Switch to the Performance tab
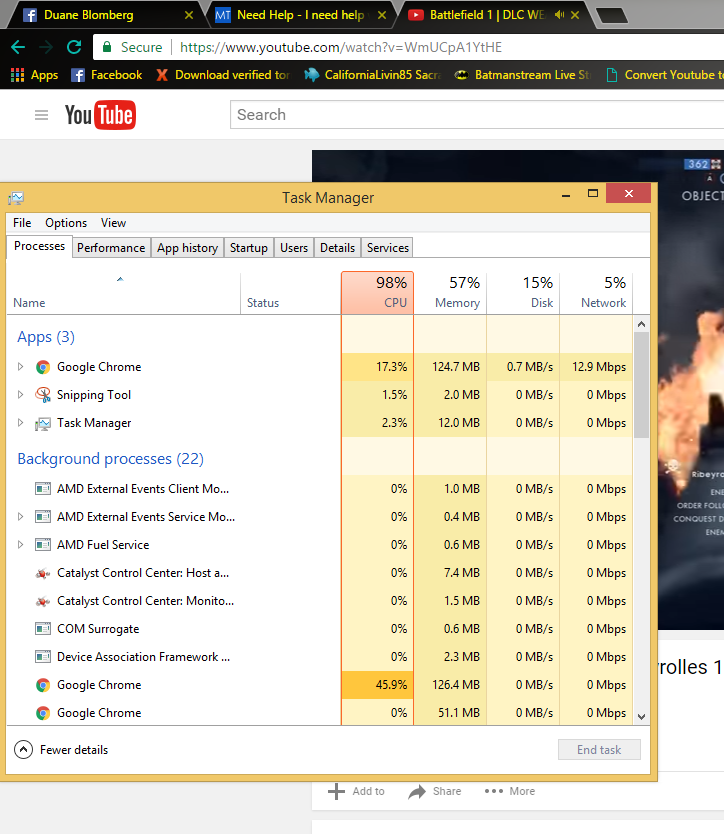The width and height of the screenshot is (724, 834). 111,248
